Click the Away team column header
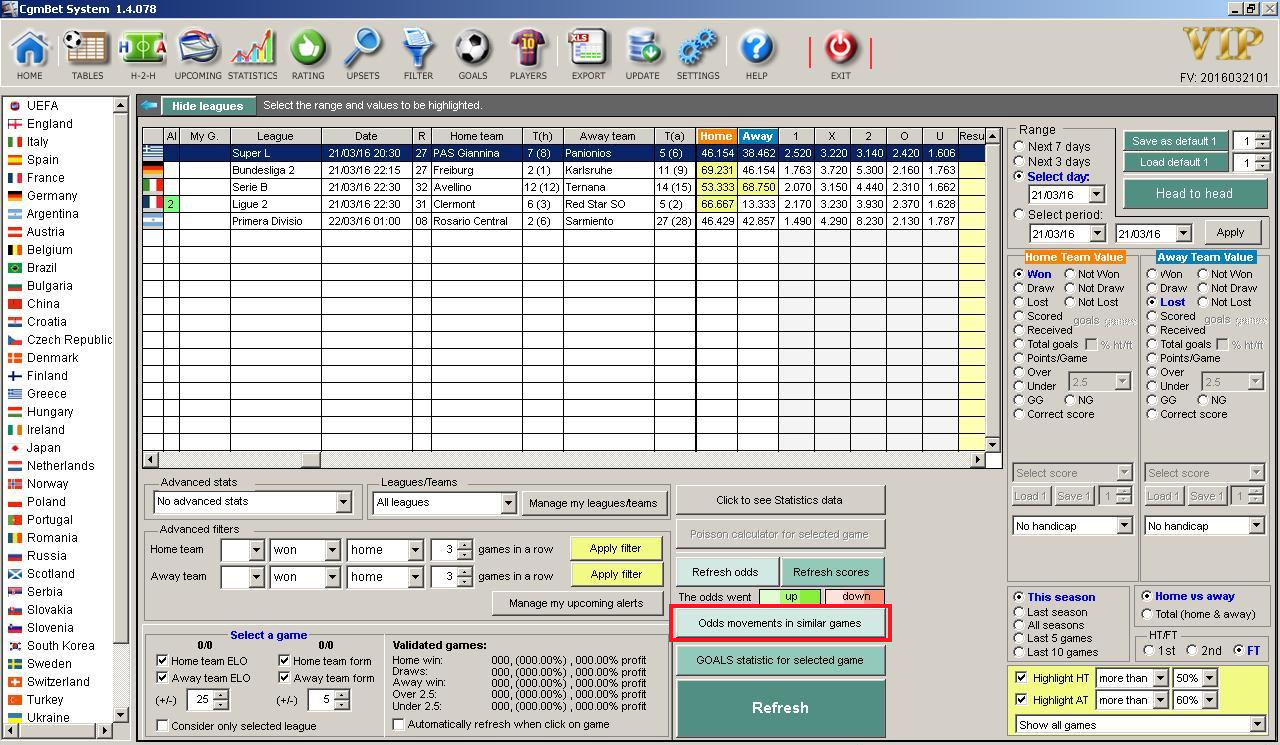Screen dimensions: 1280x745 [x=608, y=136]
